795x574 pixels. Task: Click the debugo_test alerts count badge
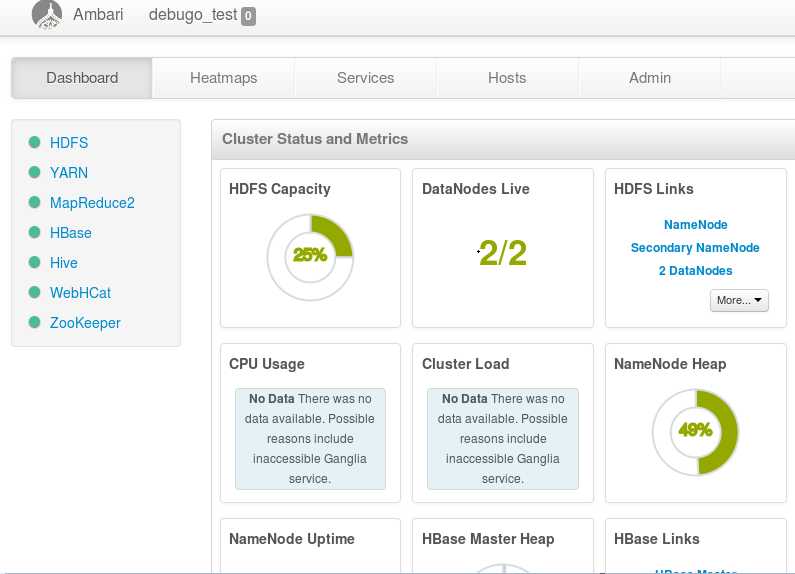pyautogui.click(x=248, y=16)
